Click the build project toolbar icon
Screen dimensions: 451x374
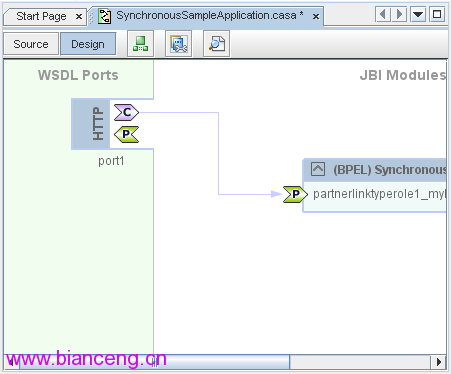(x=140, y=44)
